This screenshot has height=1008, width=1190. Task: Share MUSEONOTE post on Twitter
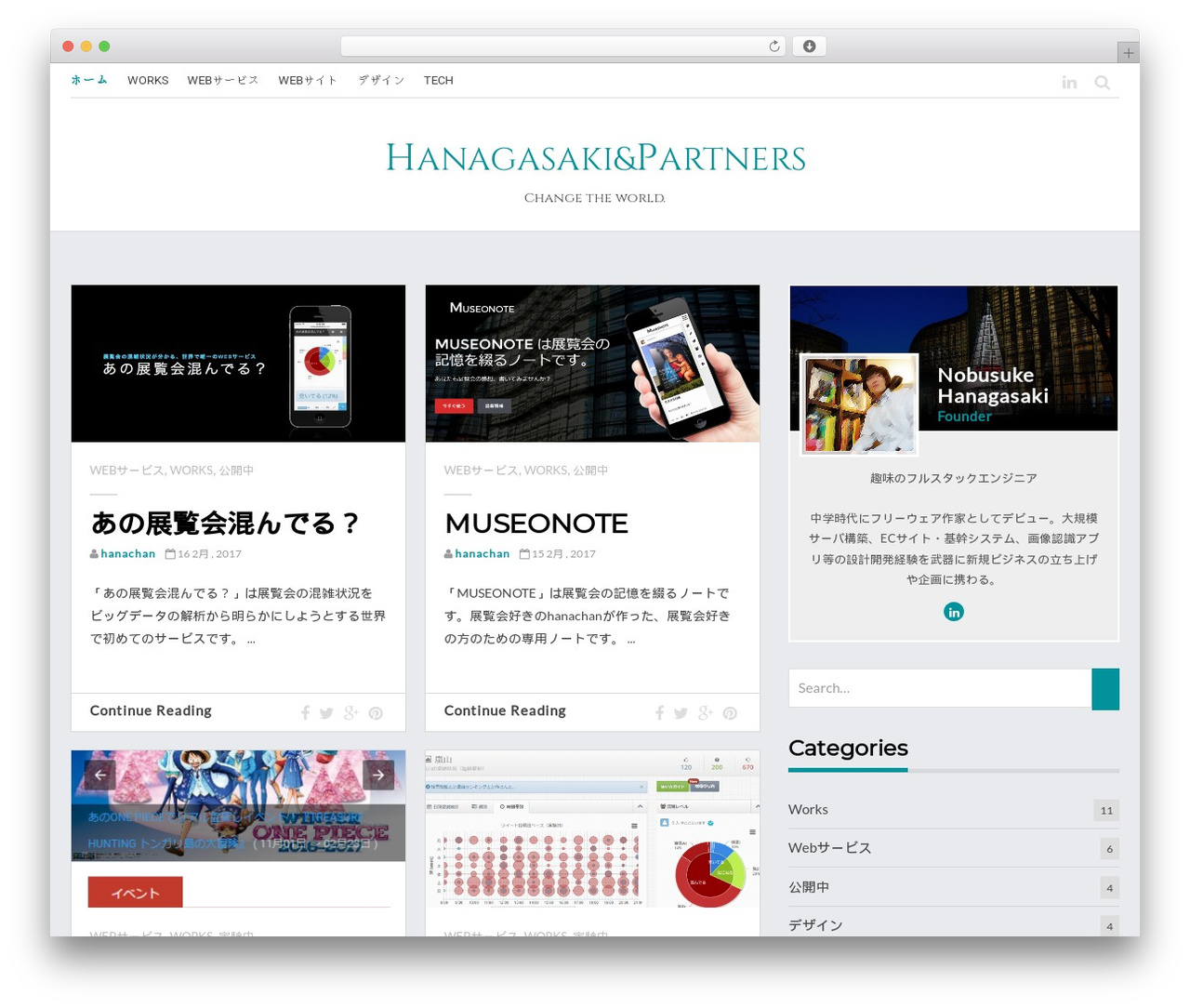click(681, 713)
